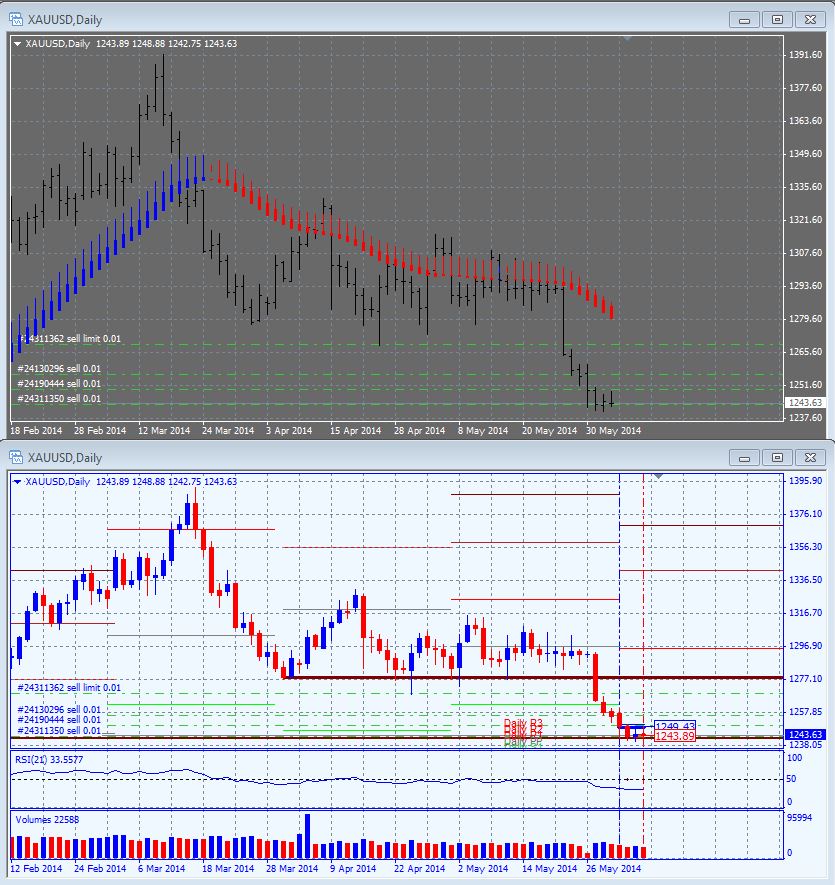835x885 pixels.
Task: Expand the bottom chart's one-click trading triangle
Action: point(18,481)
